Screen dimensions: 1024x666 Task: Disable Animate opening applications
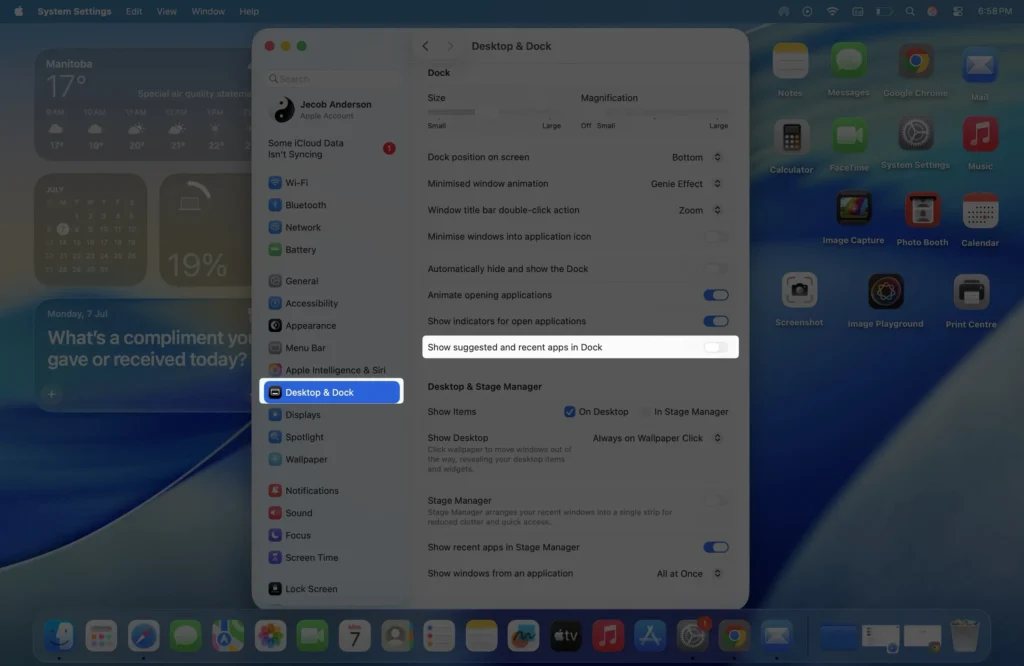click(x=715, y=294)
